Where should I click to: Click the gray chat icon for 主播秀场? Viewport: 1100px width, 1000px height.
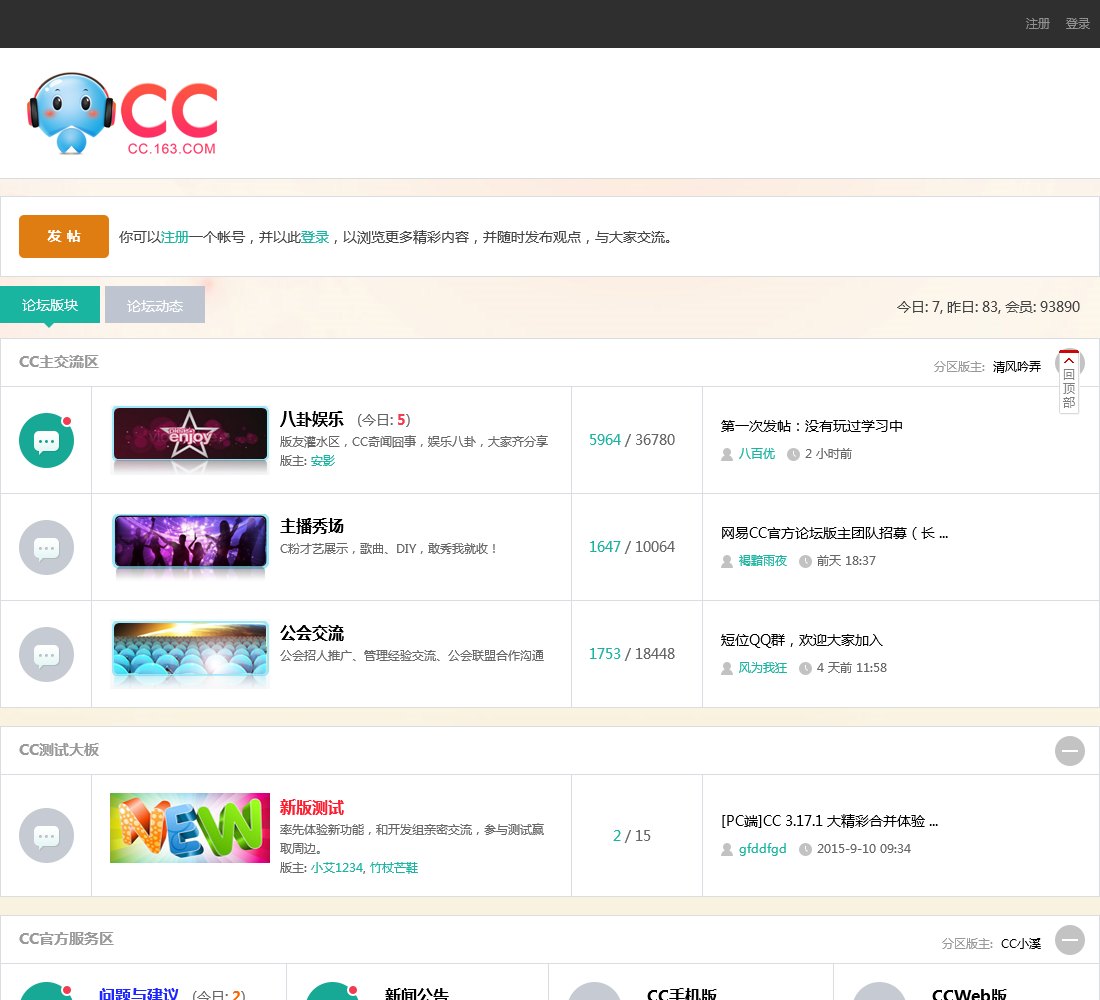[46, 547]
